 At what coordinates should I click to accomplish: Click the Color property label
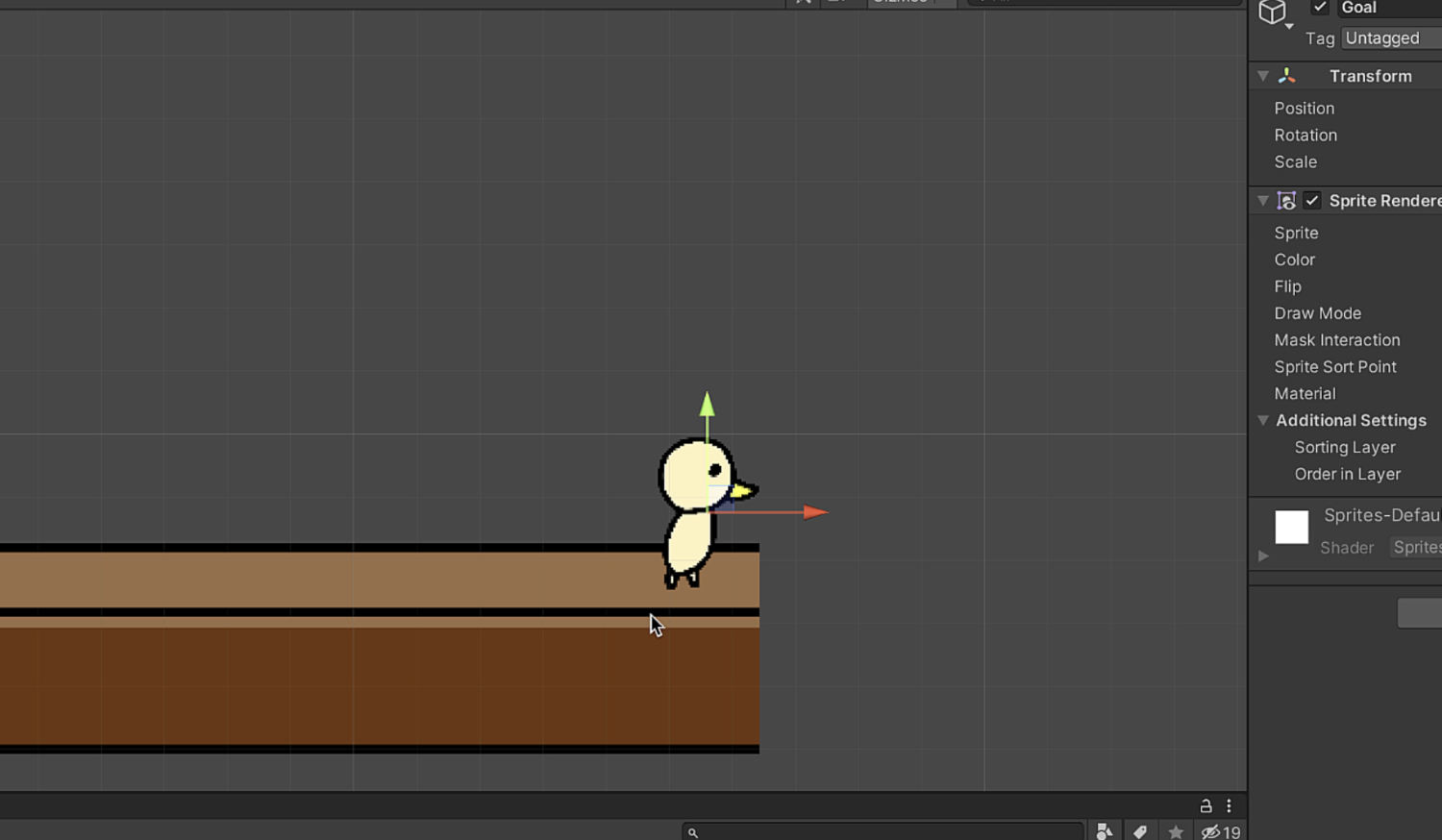pos(1294,260)
